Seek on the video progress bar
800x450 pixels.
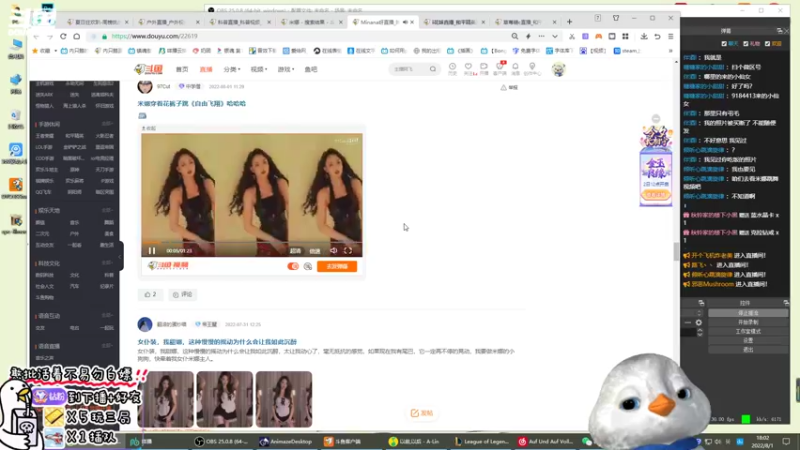(x=252, y=242)
